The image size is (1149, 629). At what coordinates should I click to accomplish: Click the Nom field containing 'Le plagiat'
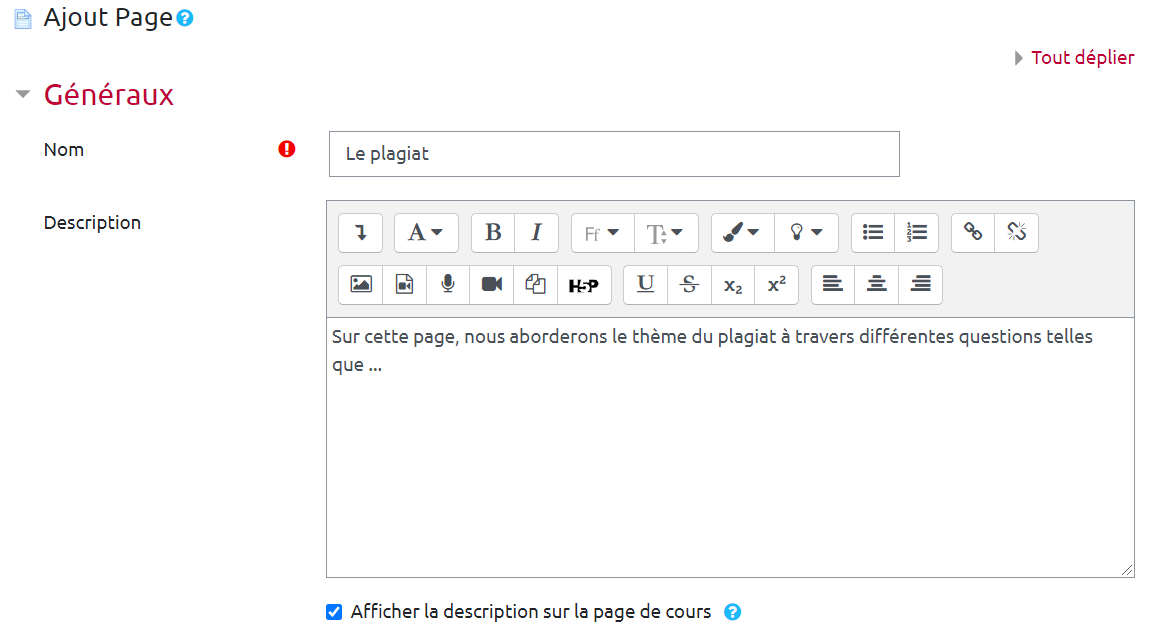click(613, 154)
